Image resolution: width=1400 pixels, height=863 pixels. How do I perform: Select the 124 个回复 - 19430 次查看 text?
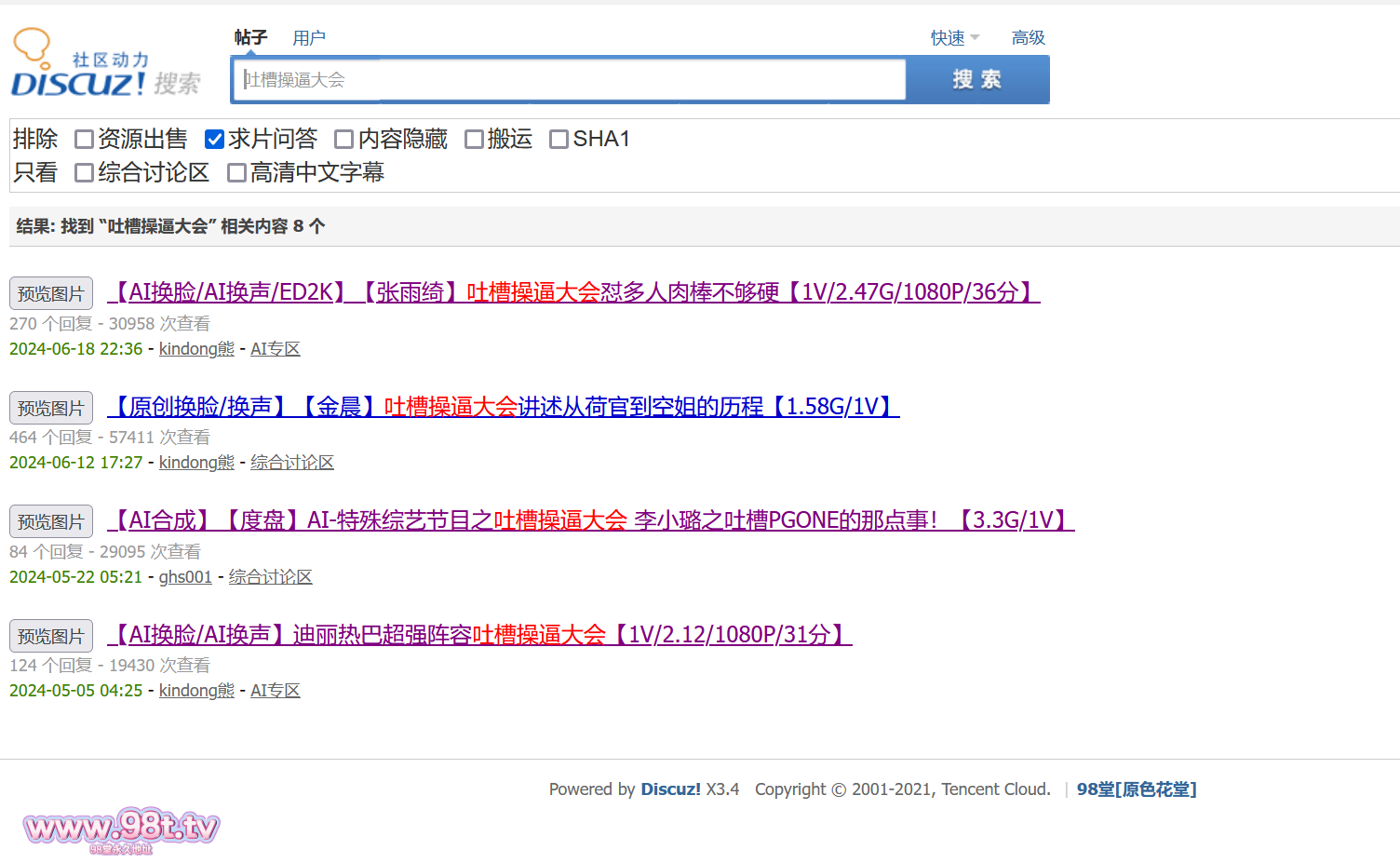(x=110, y=666)
